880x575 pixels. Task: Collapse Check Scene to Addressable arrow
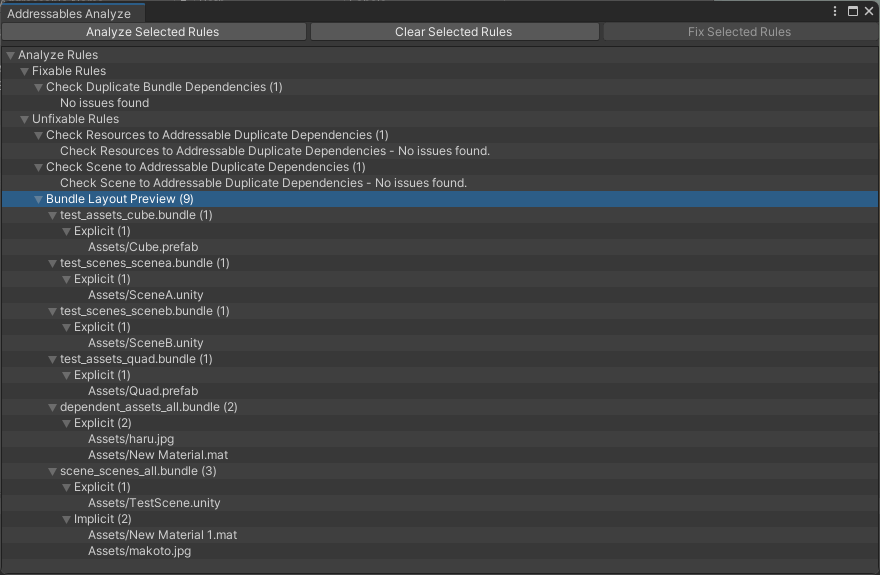pyautogui.click(x=38, y=168)
